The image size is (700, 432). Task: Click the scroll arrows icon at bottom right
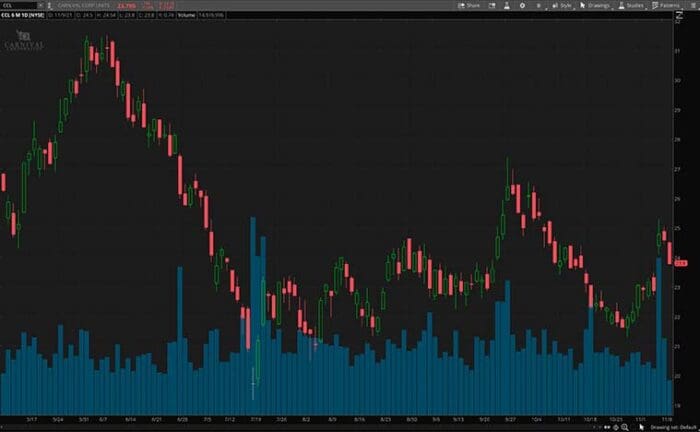point(607,427)
